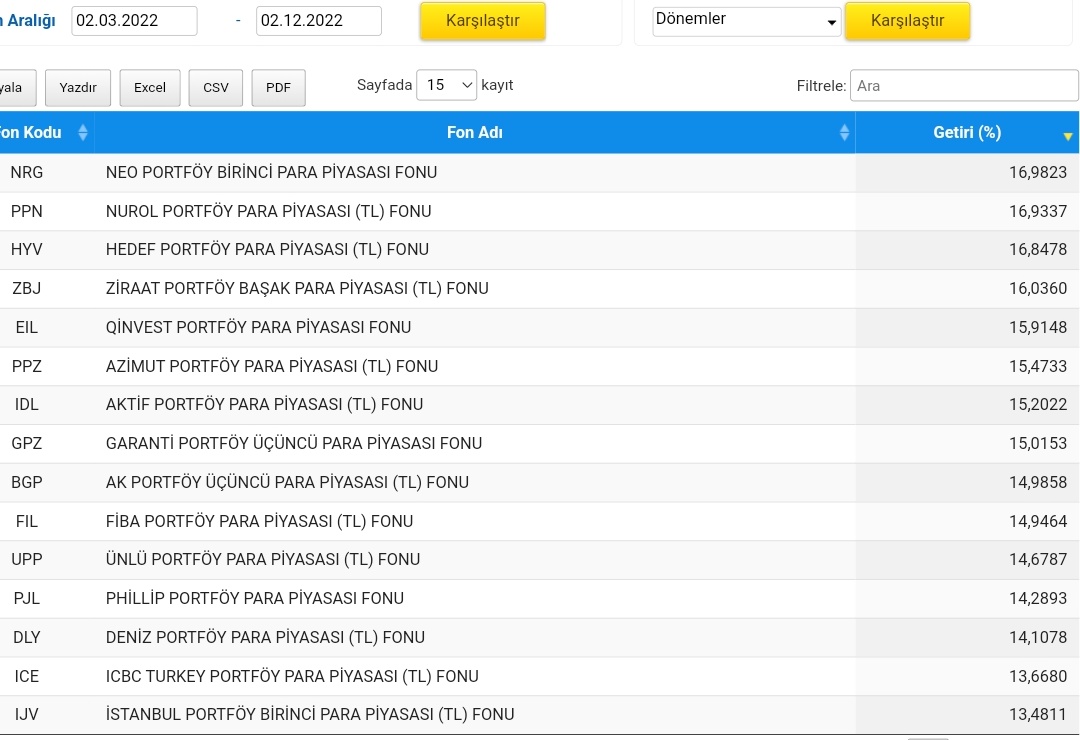The width and height of the screenshot is (1080, 740).
Task: Select DENİZ PORTFÖY PARA PİYASASI (TL) FONU
Action: click(265, 637)
